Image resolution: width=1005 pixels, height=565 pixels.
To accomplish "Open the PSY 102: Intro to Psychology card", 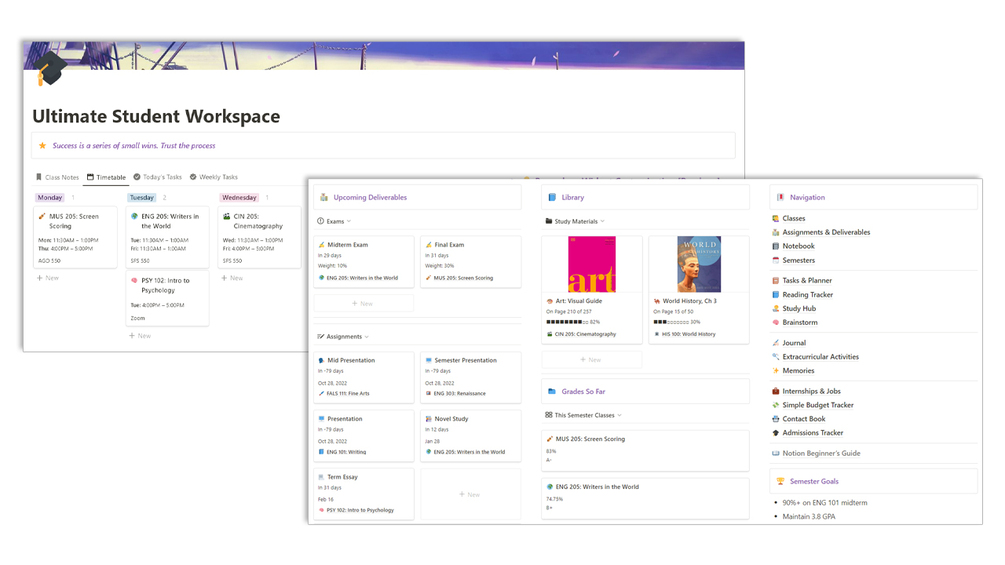I will point(167,299).
